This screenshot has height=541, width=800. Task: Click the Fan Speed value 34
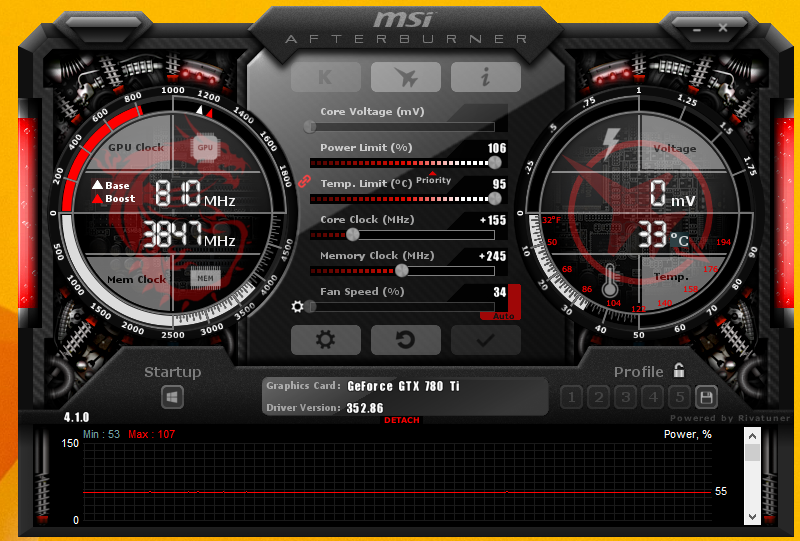click(499, 292)
